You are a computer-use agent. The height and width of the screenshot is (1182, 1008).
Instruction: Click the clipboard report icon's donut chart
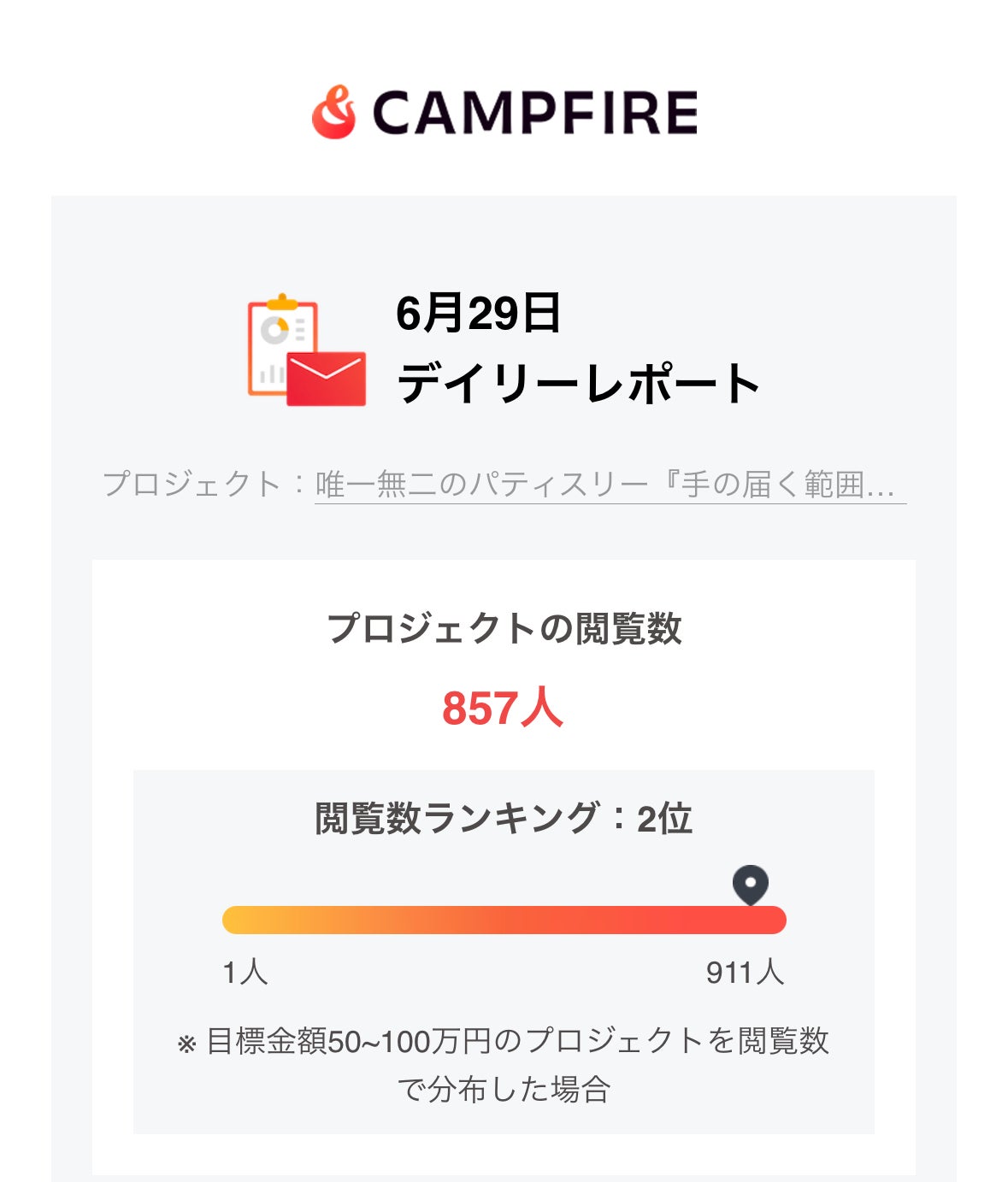click(275, 330)
